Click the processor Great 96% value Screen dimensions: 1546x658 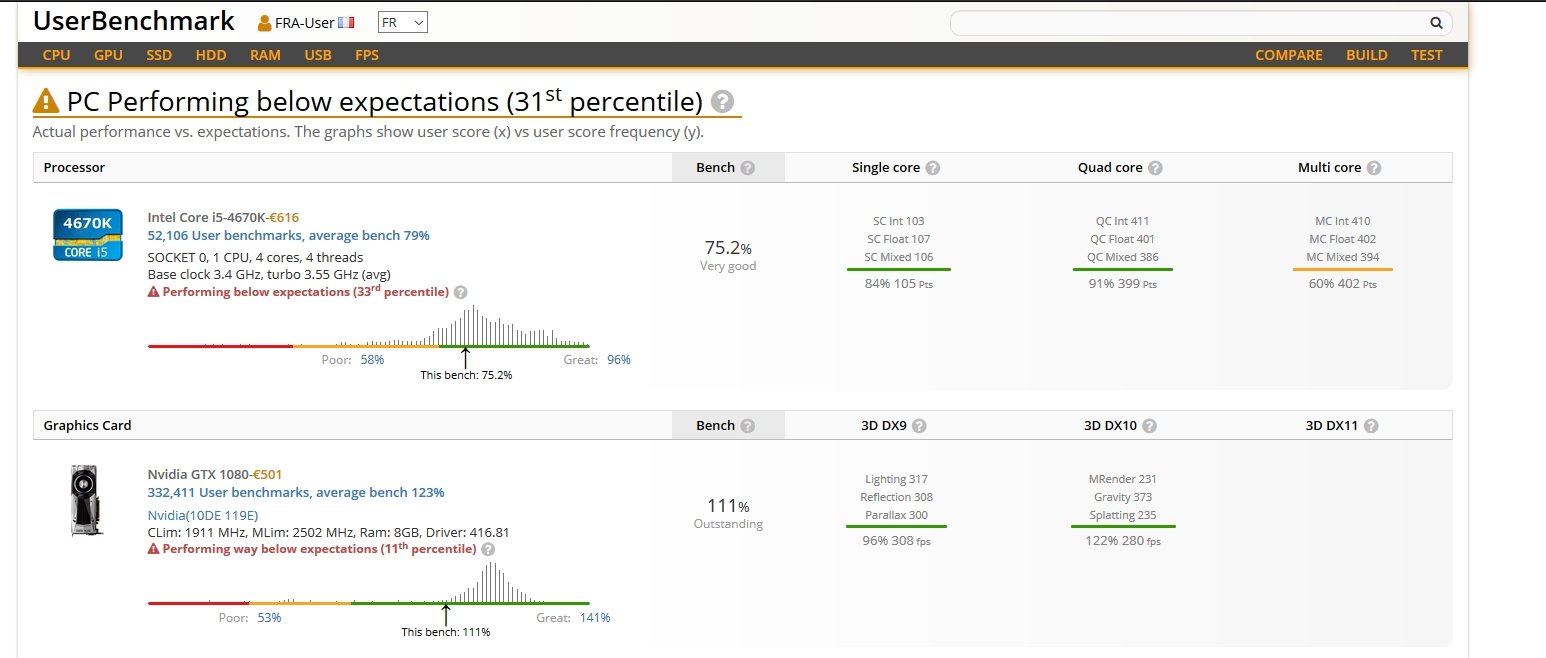pos(619,360)
